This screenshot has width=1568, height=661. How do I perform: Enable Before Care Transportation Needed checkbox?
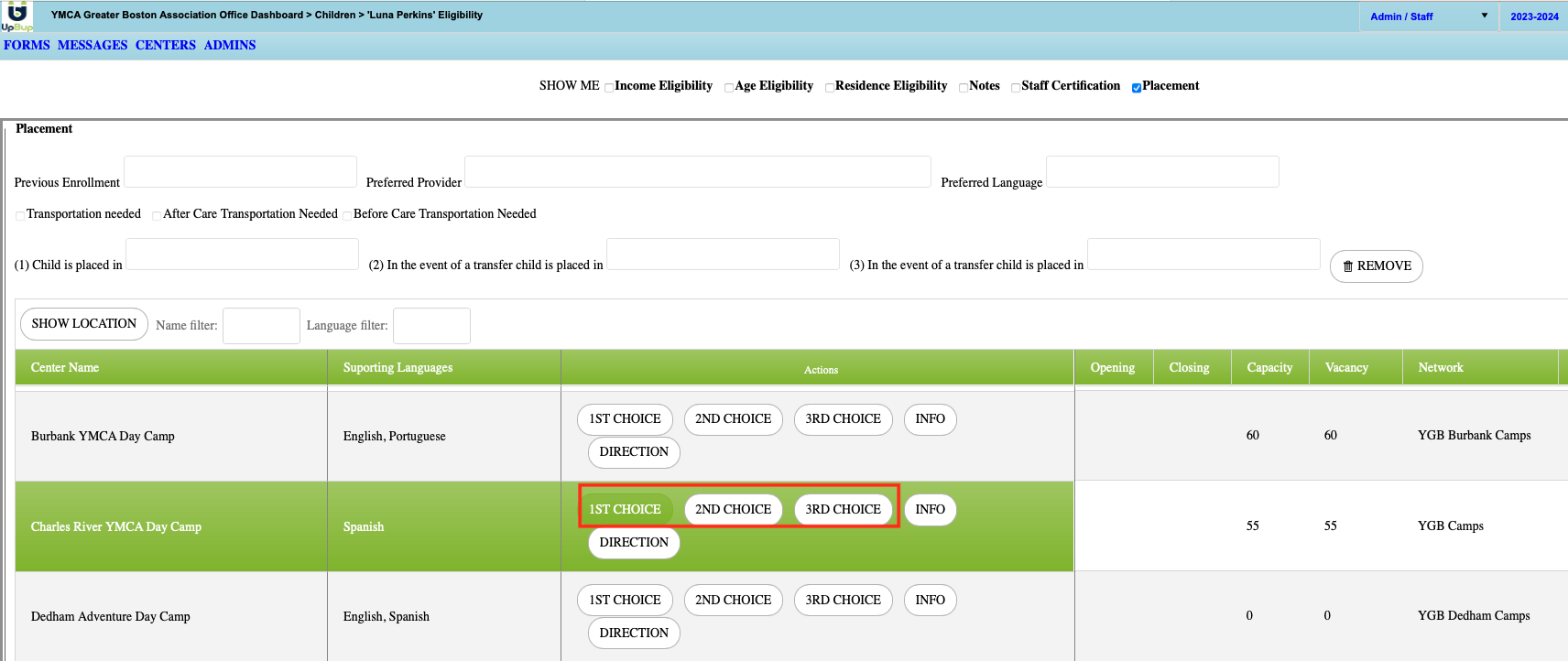[x=347, y=216]
